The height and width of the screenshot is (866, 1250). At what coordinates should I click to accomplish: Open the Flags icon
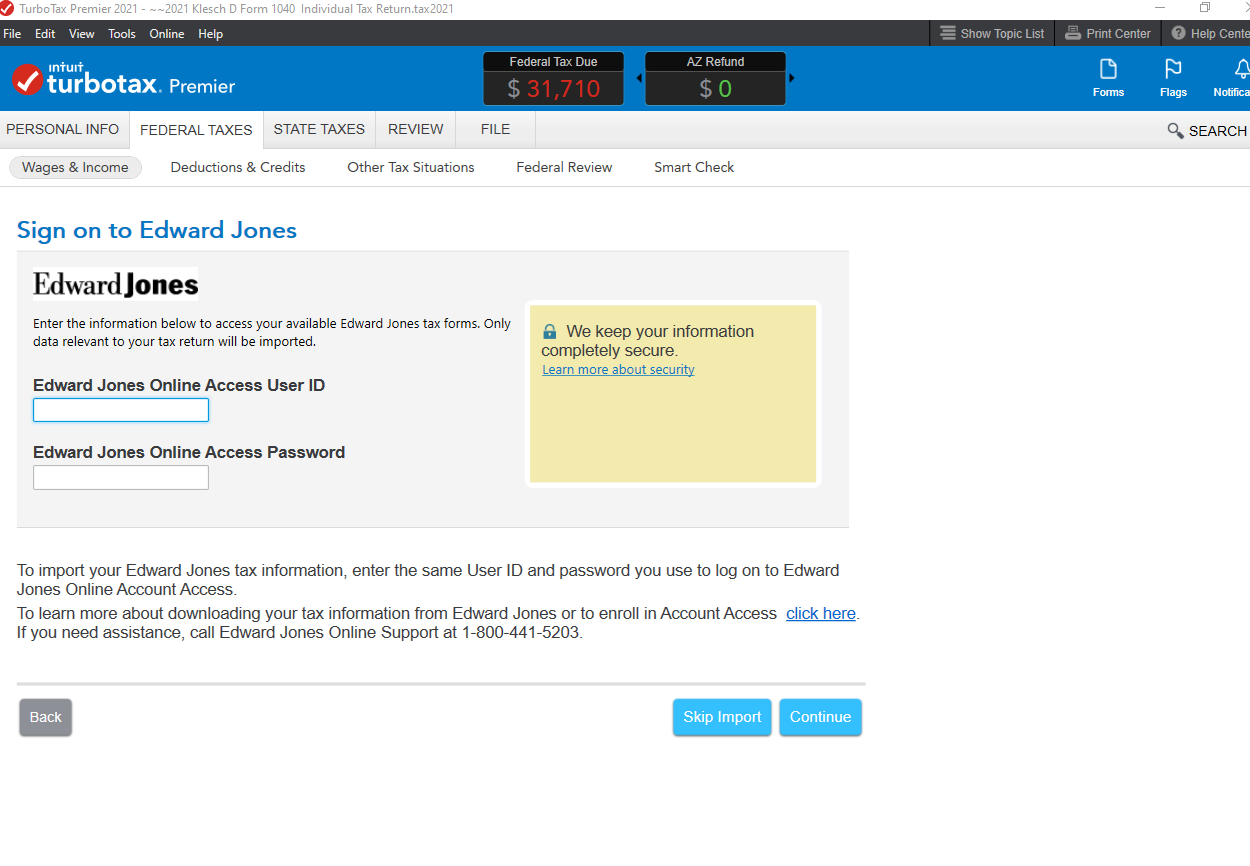click(1173, 69)
